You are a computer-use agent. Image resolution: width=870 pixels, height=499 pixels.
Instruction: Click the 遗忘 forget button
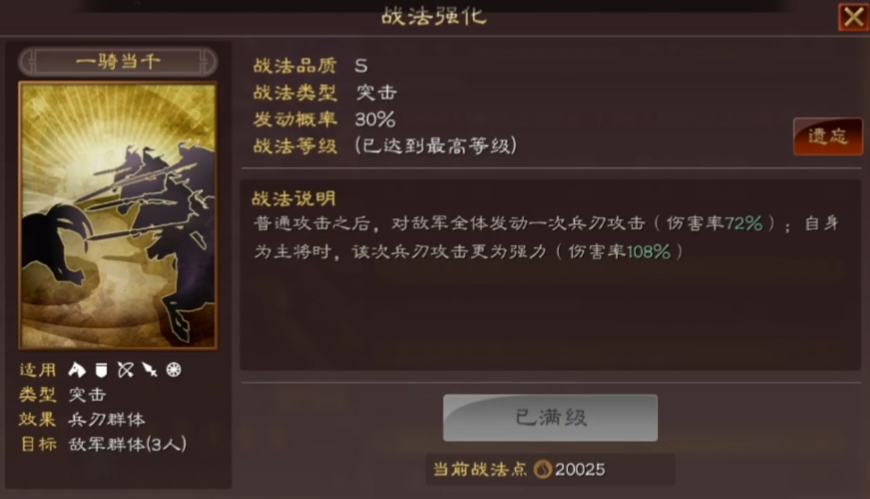click(x=828, y=137)
